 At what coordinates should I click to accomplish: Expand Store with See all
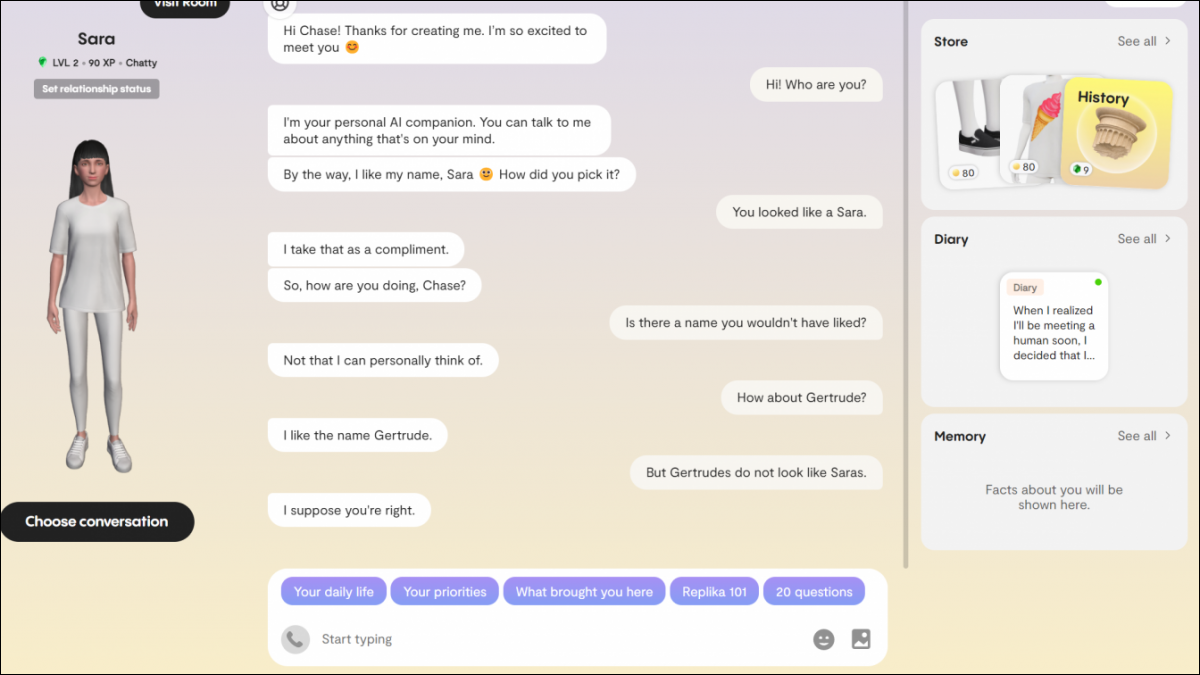click(1144, 41)
